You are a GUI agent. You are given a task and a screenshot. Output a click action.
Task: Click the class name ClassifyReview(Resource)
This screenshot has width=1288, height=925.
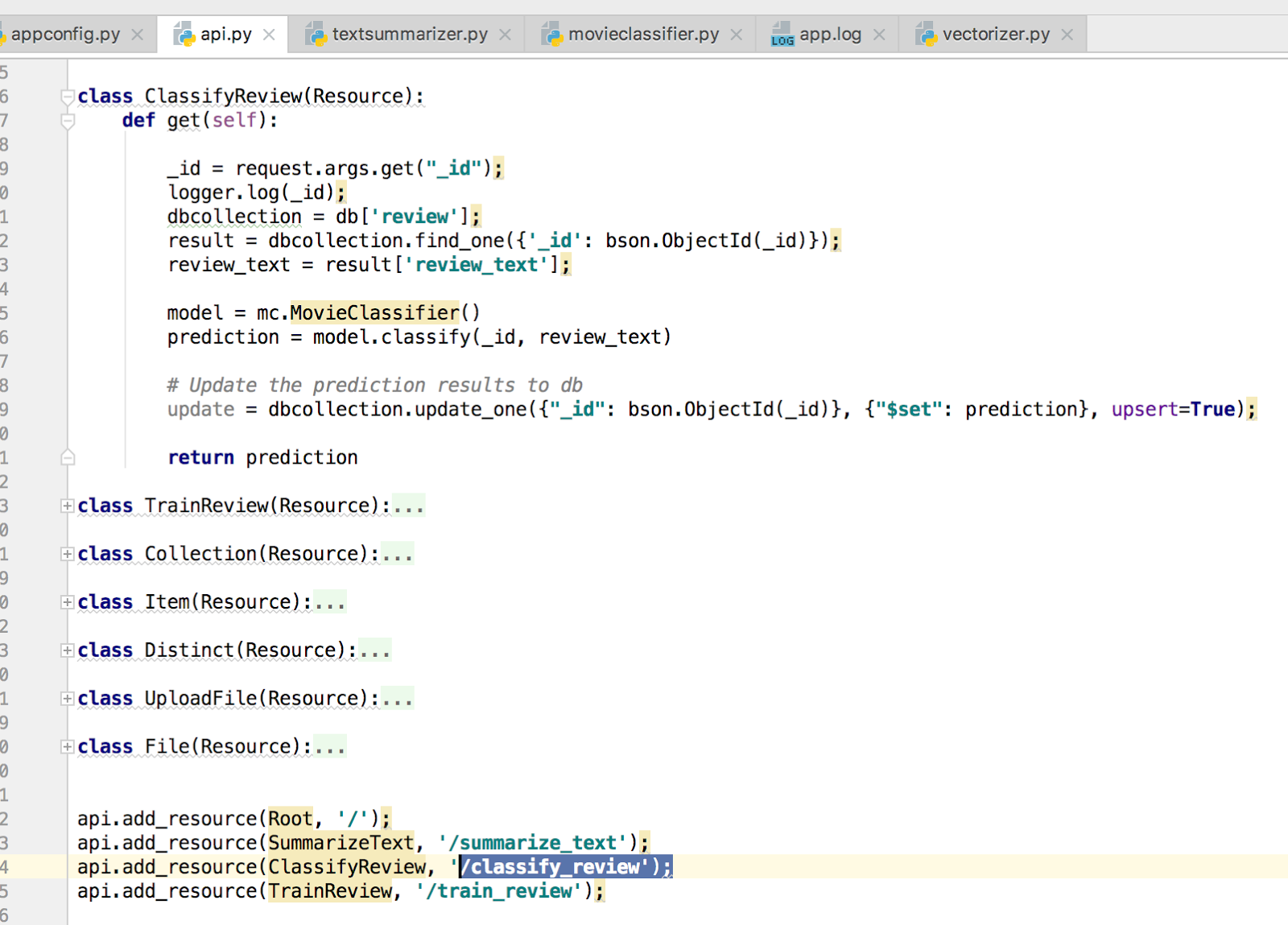pos(279,97)
